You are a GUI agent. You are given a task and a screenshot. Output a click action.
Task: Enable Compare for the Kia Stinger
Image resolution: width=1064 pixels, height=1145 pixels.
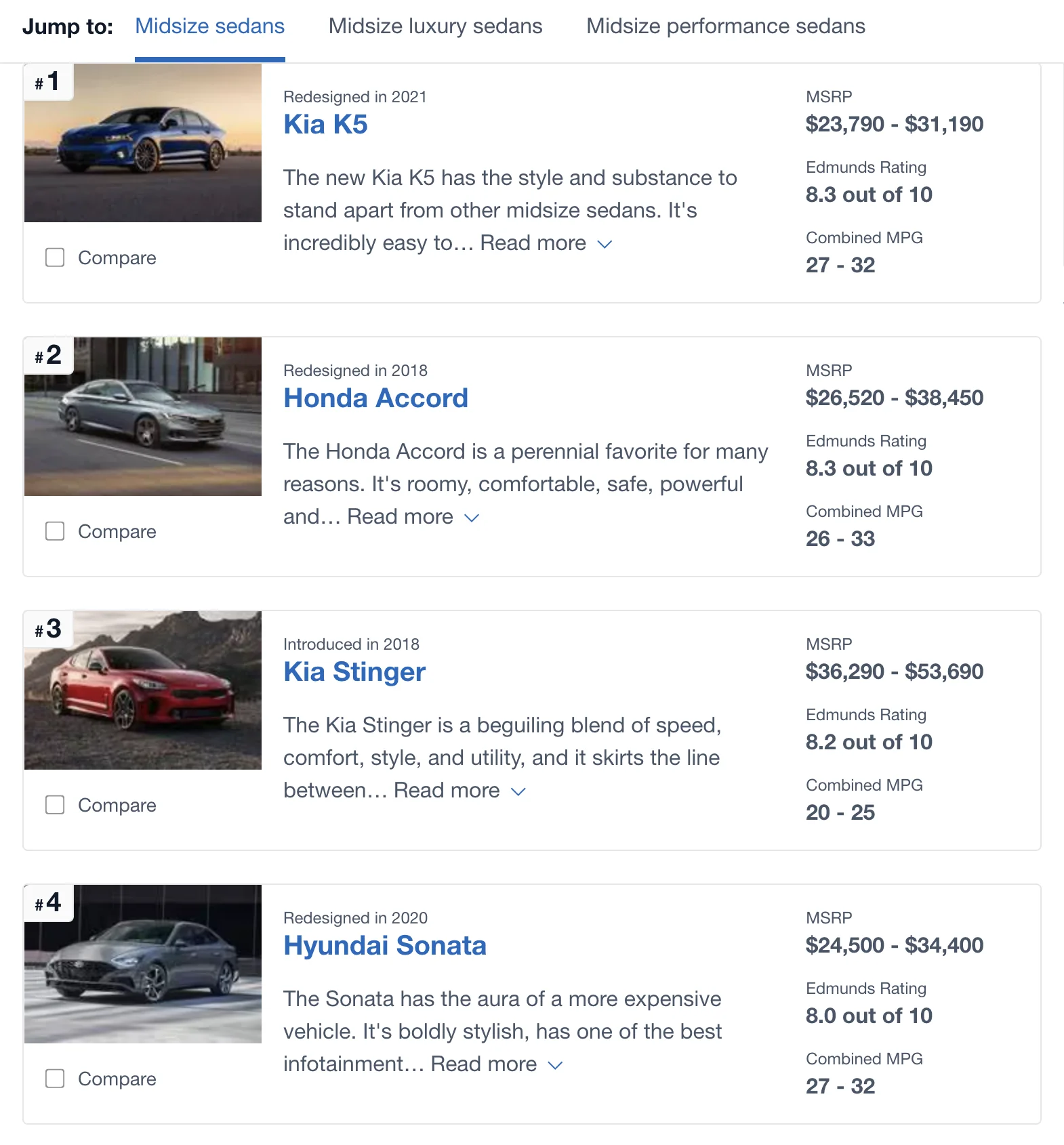coord(55,805)
